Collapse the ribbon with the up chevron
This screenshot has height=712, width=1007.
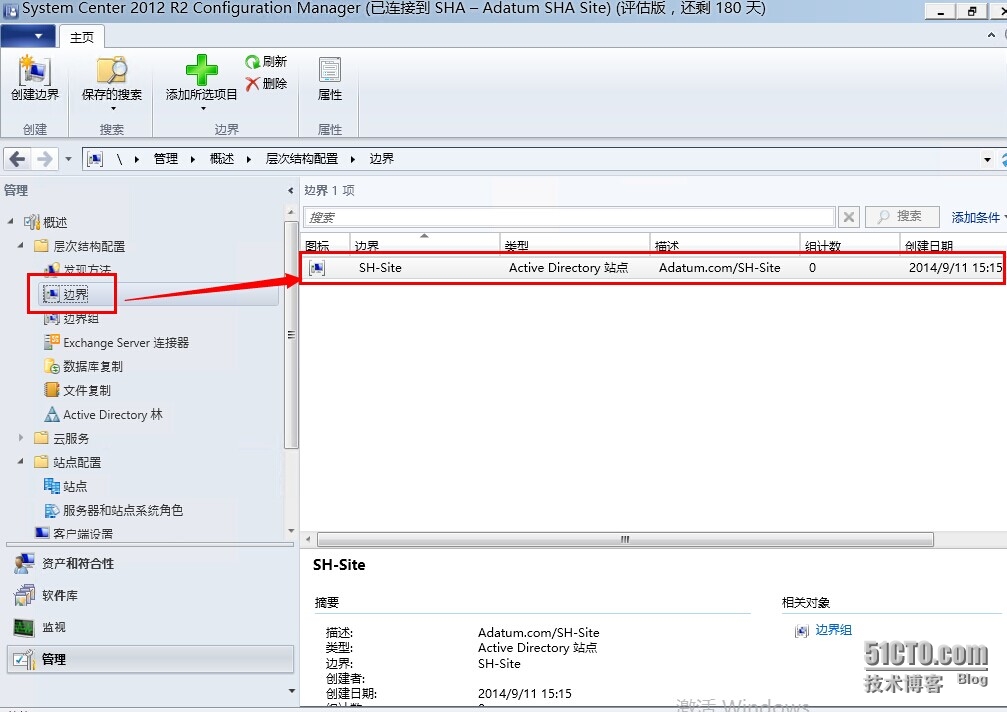click(x=991, y=35)
